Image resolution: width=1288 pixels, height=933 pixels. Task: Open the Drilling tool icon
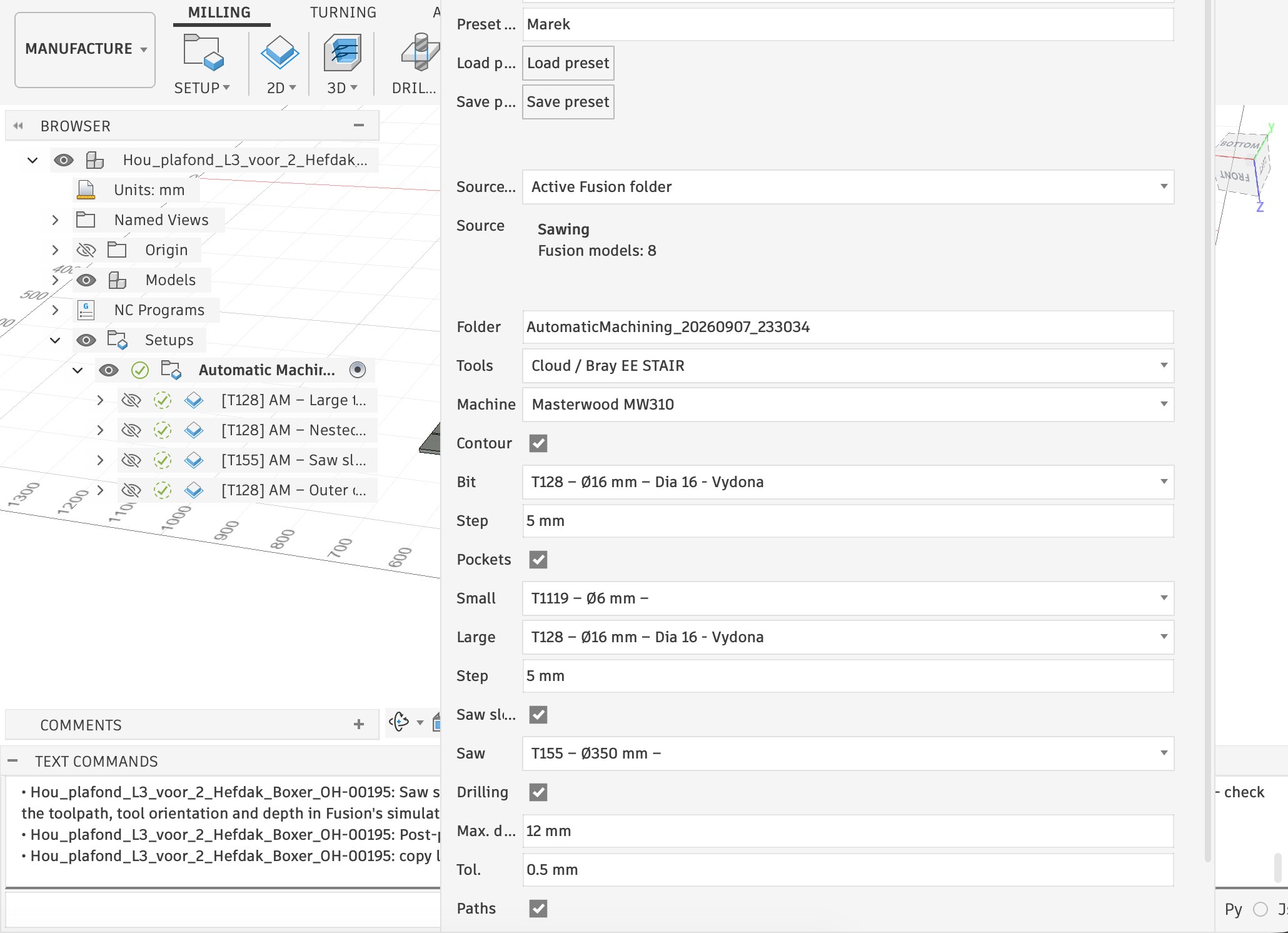coord(420,53)
